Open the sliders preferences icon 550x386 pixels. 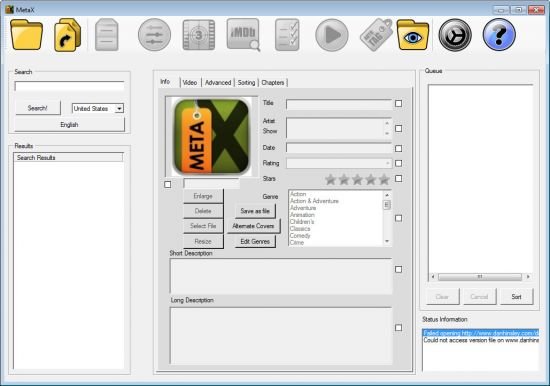(154, 35)
